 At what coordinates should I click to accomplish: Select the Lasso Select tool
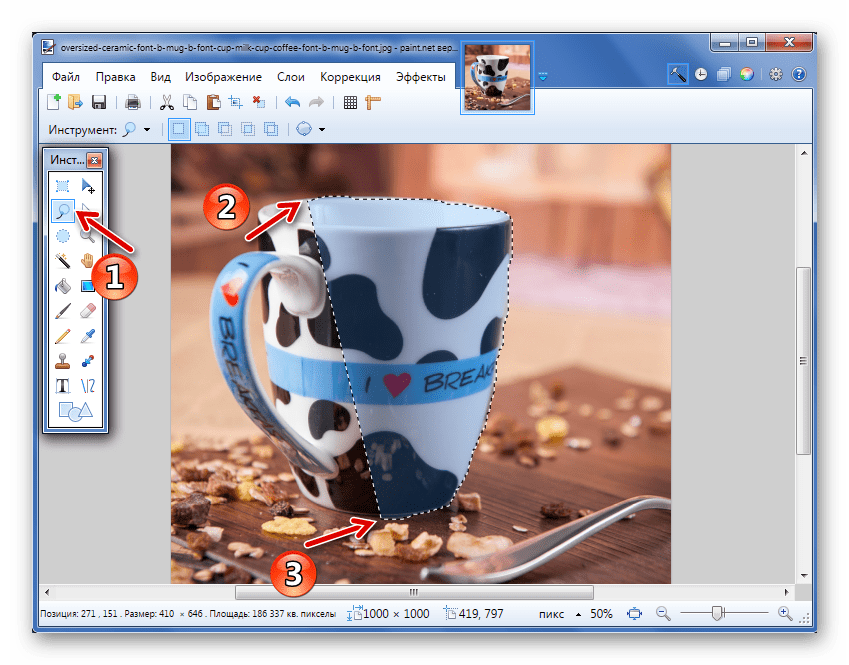pos(62,210)
